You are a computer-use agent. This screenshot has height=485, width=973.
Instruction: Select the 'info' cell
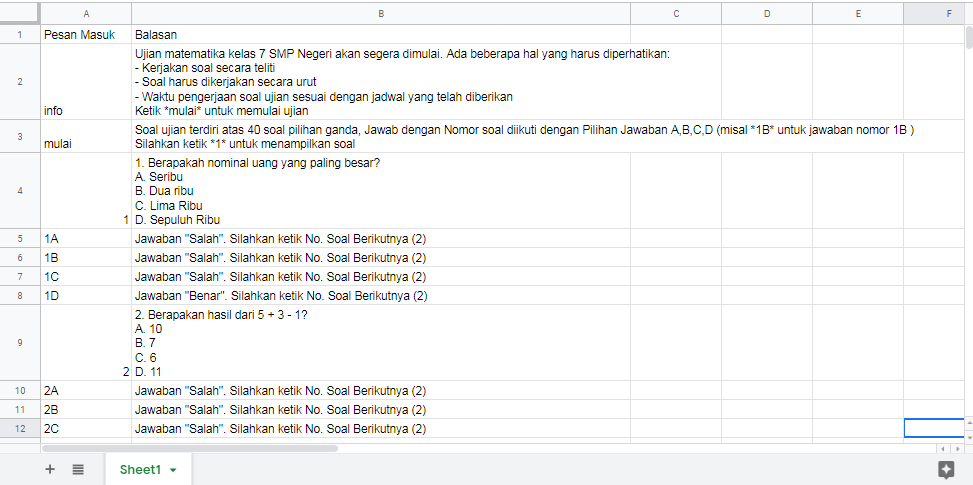86,82
